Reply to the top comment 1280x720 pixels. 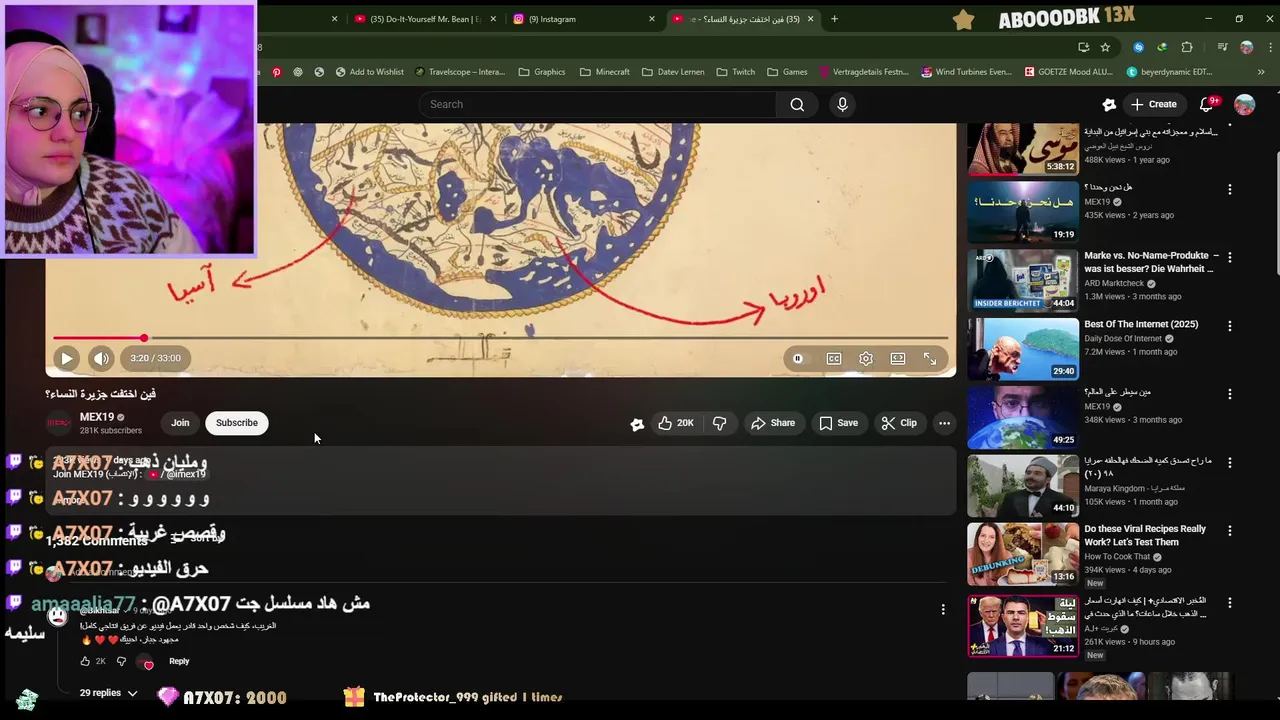pos(179,661)
